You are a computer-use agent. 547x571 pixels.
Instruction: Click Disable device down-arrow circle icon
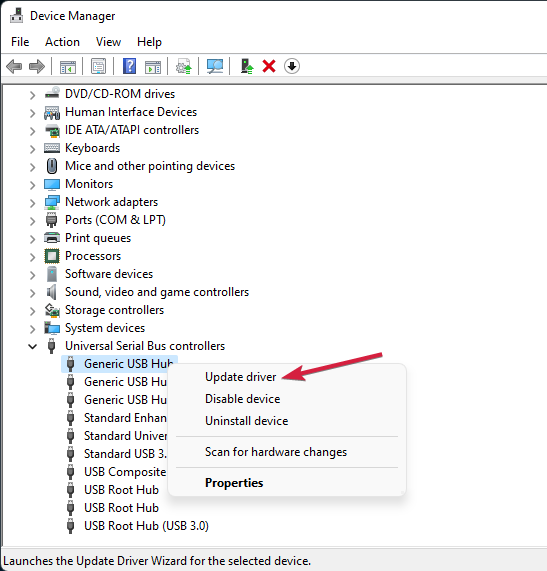pos(292,66)
